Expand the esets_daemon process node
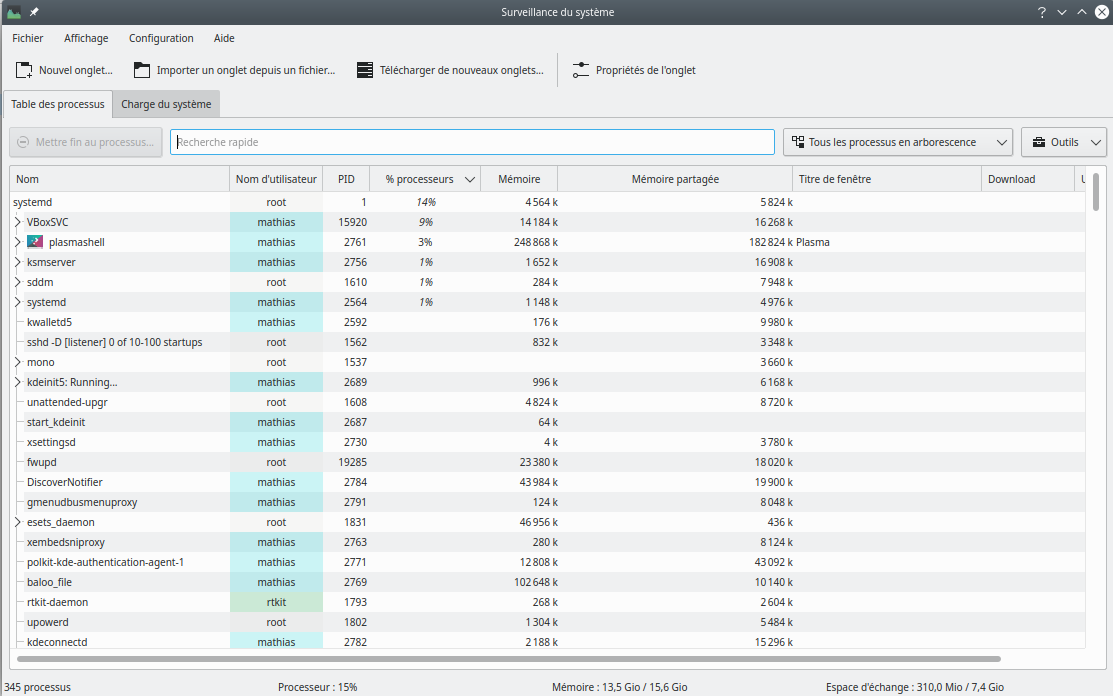The height and width of the screenshot is (696, 1113). 18,522
